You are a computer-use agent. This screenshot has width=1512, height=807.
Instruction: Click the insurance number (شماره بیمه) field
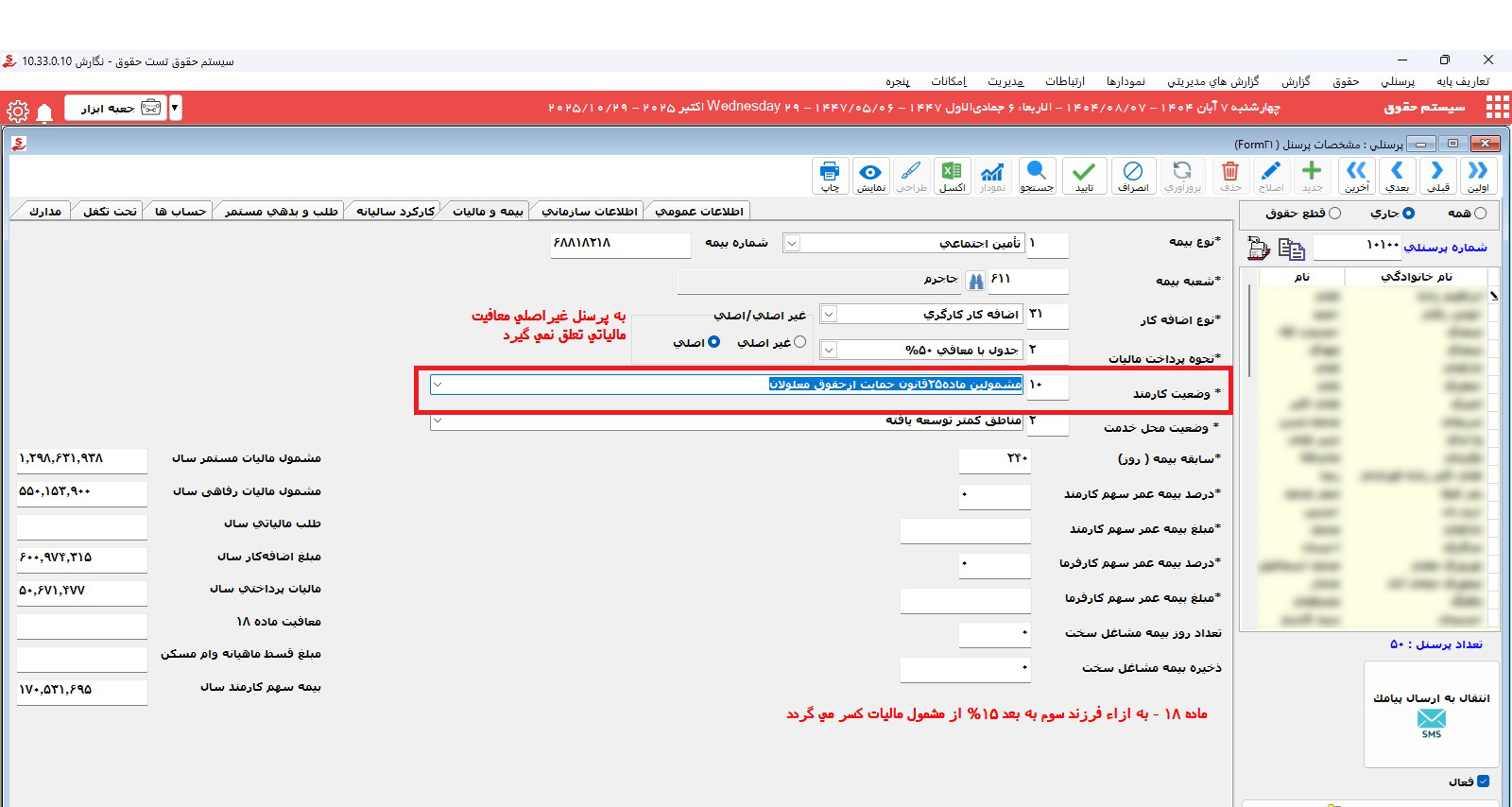coord(620,244)
